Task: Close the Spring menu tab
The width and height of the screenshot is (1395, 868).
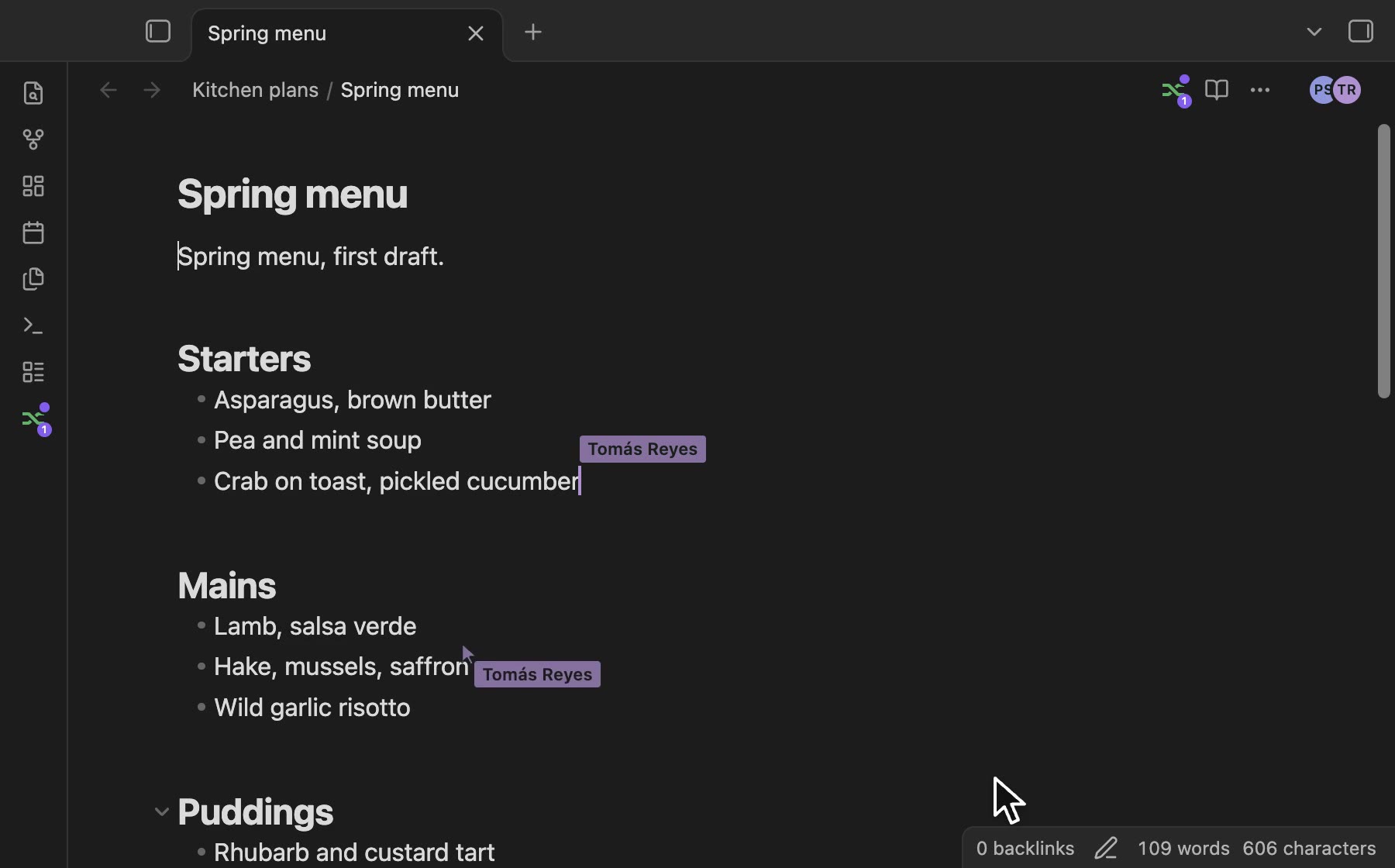Action: point(476,33)
